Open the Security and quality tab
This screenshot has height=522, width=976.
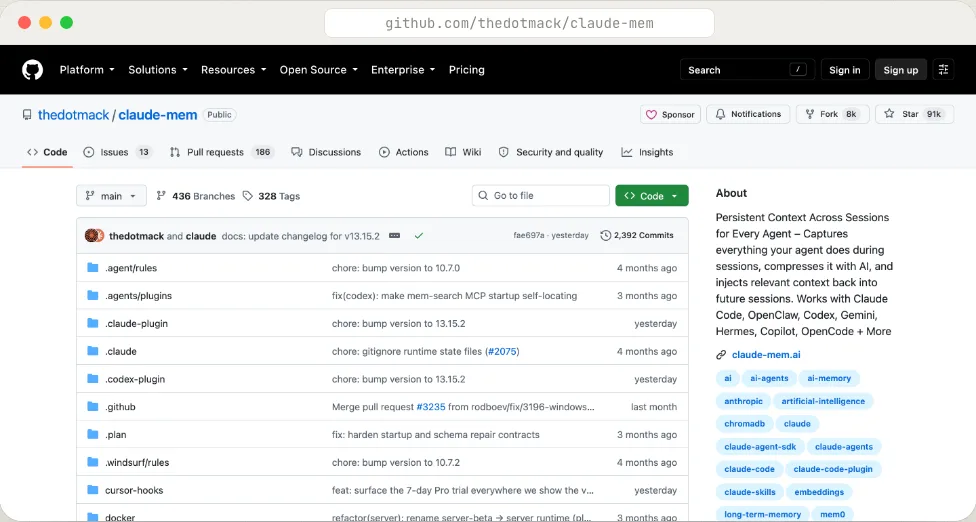pyautogui.click(x=551, y=152)
